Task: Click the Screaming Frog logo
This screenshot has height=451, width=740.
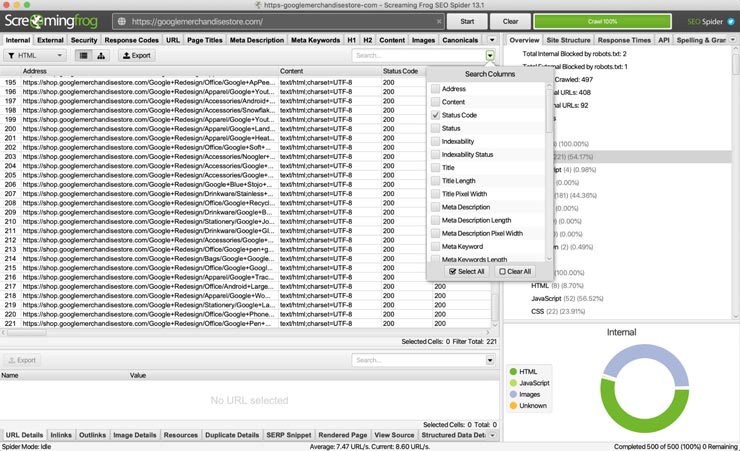Action: point(51,21)
